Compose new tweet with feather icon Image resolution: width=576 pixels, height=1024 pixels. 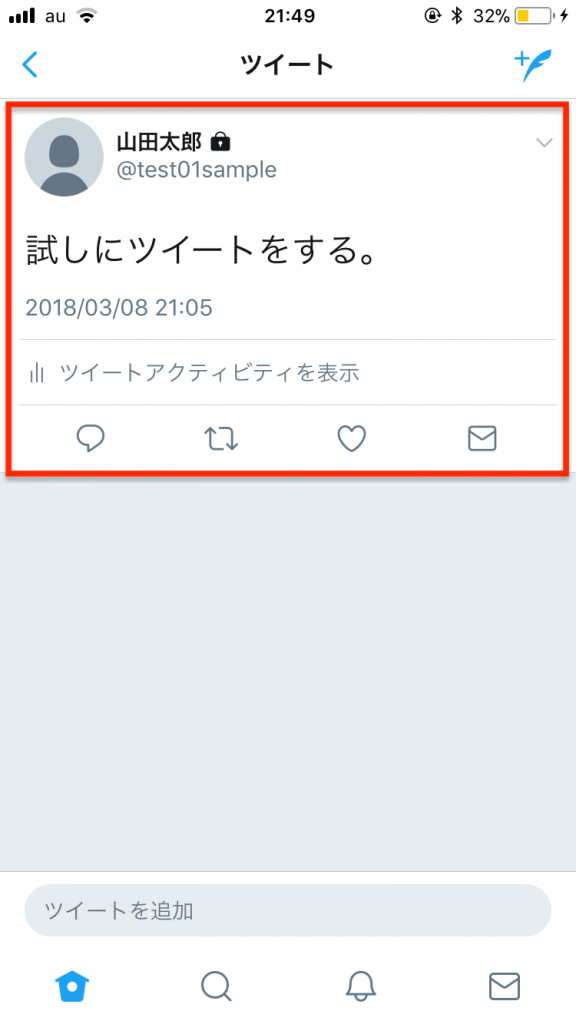tap(533, 65)
